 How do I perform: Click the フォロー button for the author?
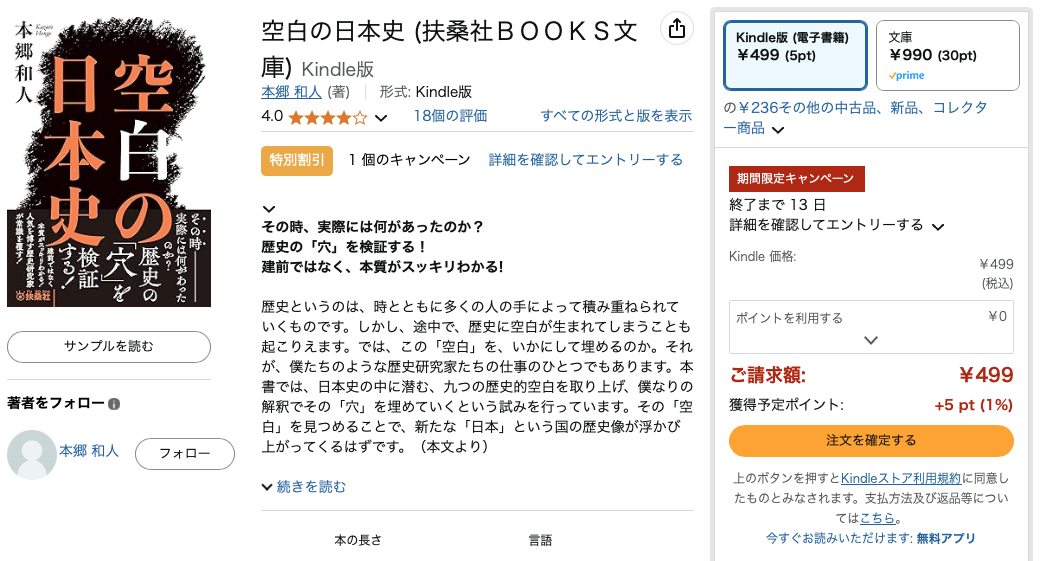[x=185, y=454]
